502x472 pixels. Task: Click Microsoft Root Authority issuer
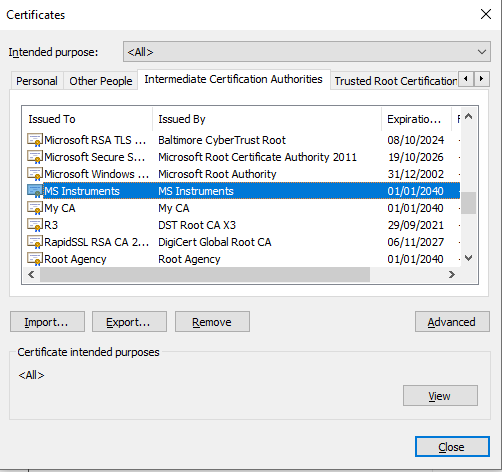click(217, 174)
